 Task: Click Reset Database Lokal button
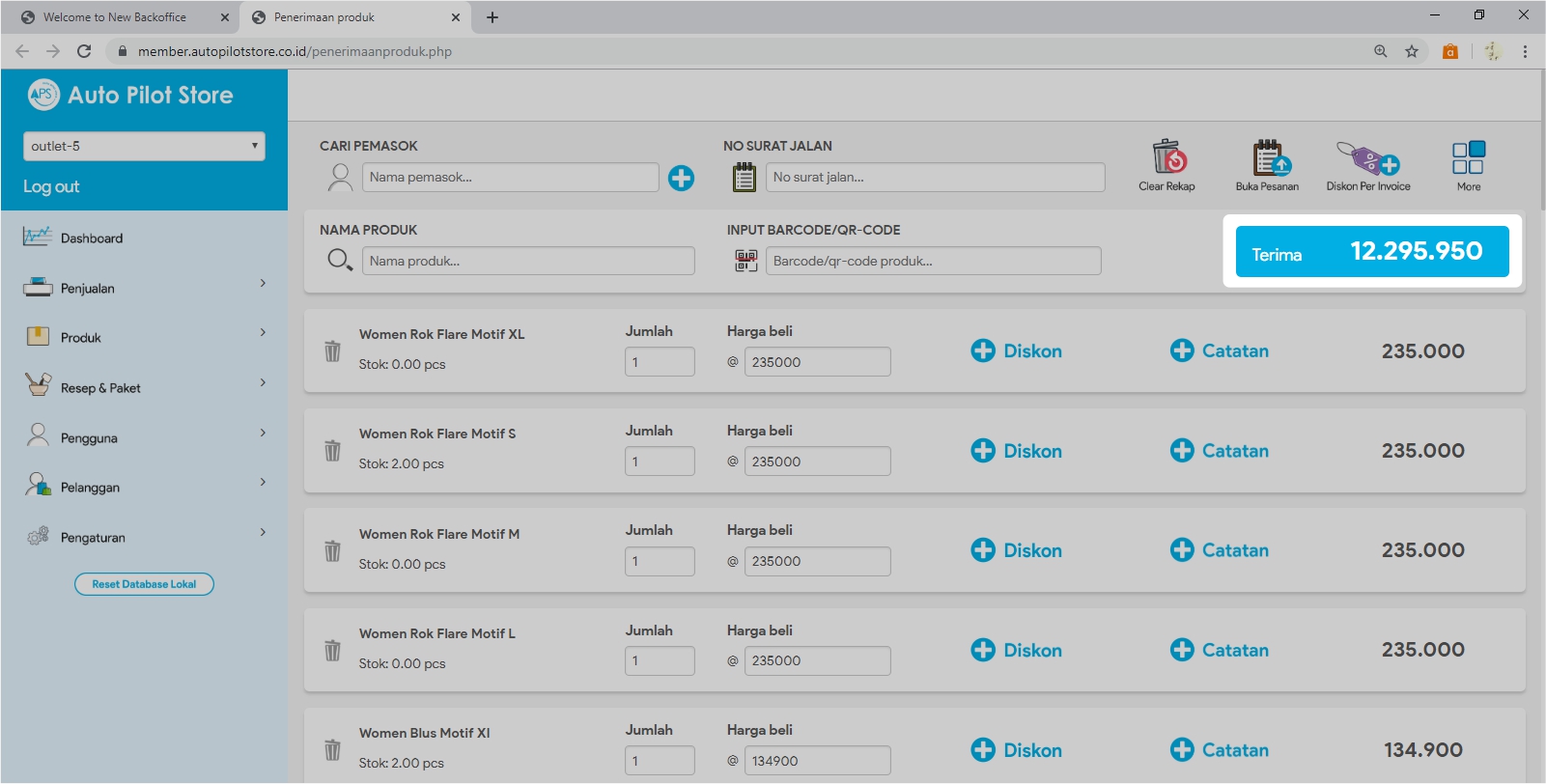pyautogui.click(x=144, y=584)
